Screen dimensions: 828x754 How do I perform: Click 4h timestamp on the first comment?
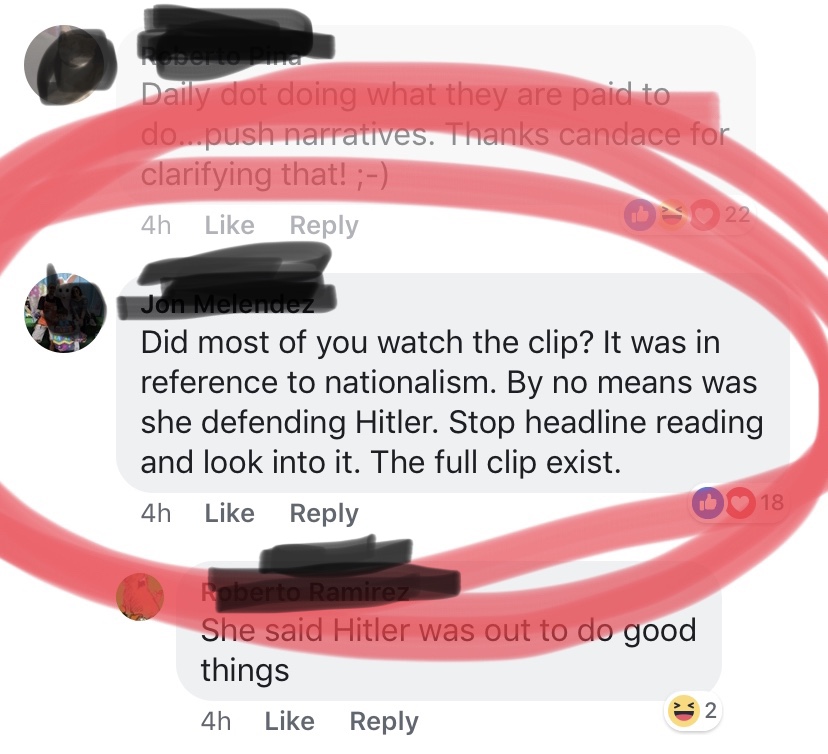coord(156,225)
